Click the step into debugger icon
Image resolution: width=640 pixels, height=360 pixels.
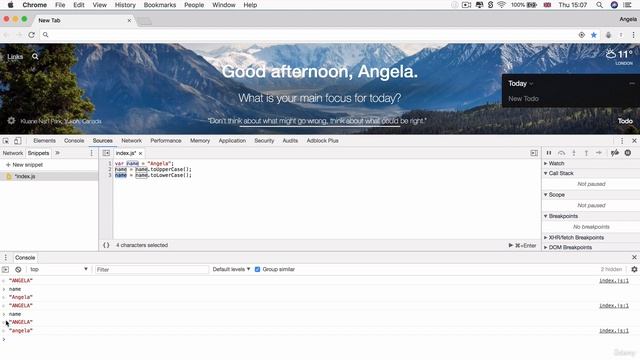[x=574, y=153]
